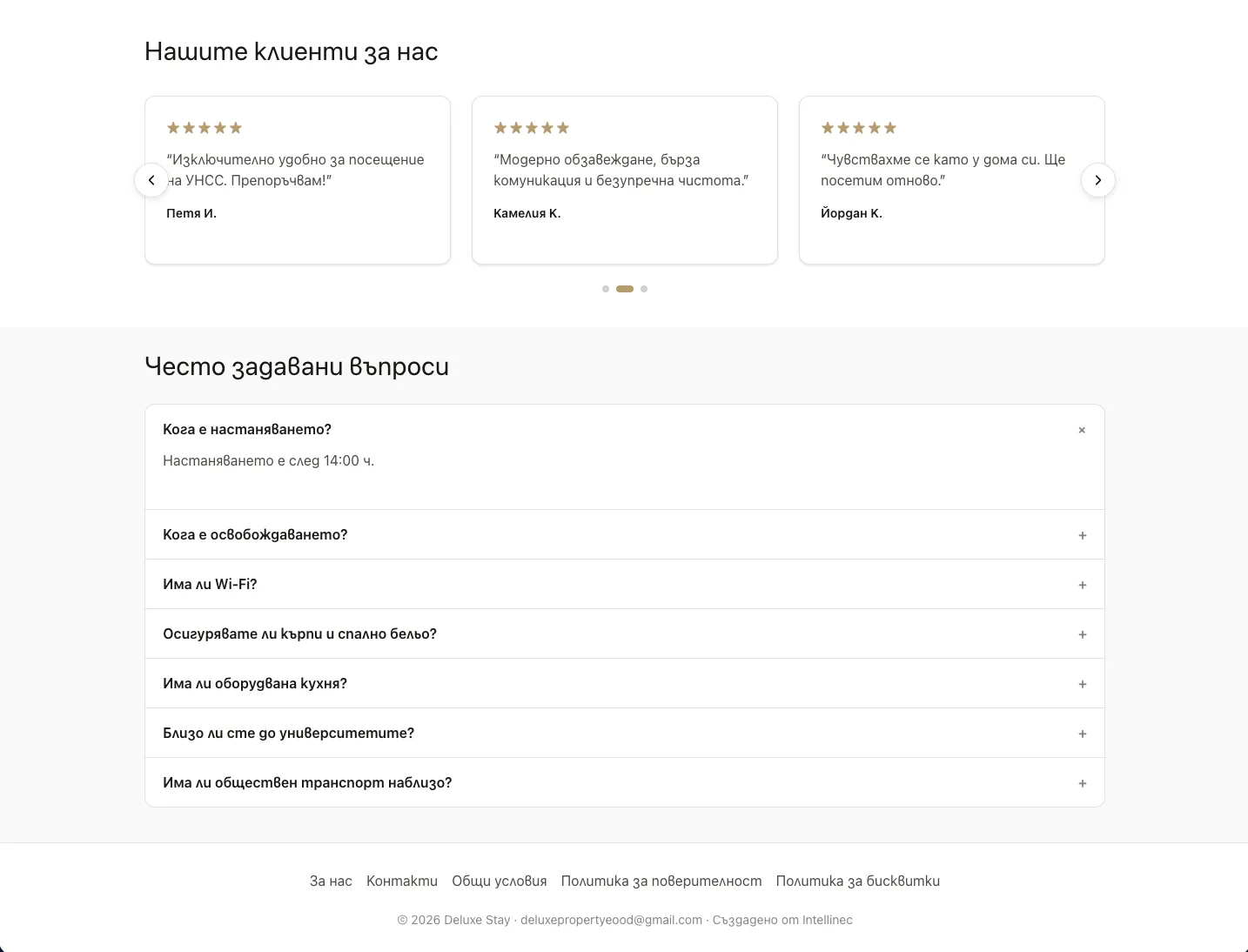The image size is (1248, 952).
Task: Toggle the "Кога е настаняването?" question title
Action: tap(247, 429)
